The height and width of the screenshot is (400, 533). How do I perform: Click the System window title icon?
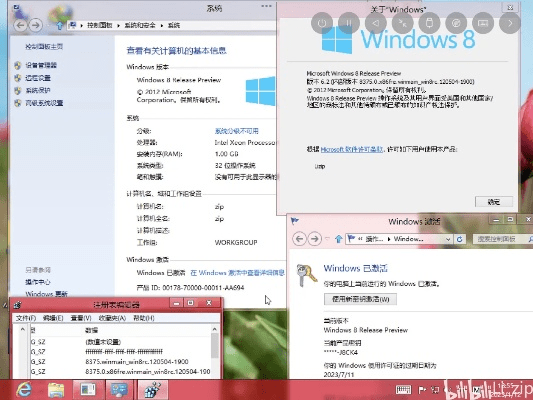pos(16,7)
